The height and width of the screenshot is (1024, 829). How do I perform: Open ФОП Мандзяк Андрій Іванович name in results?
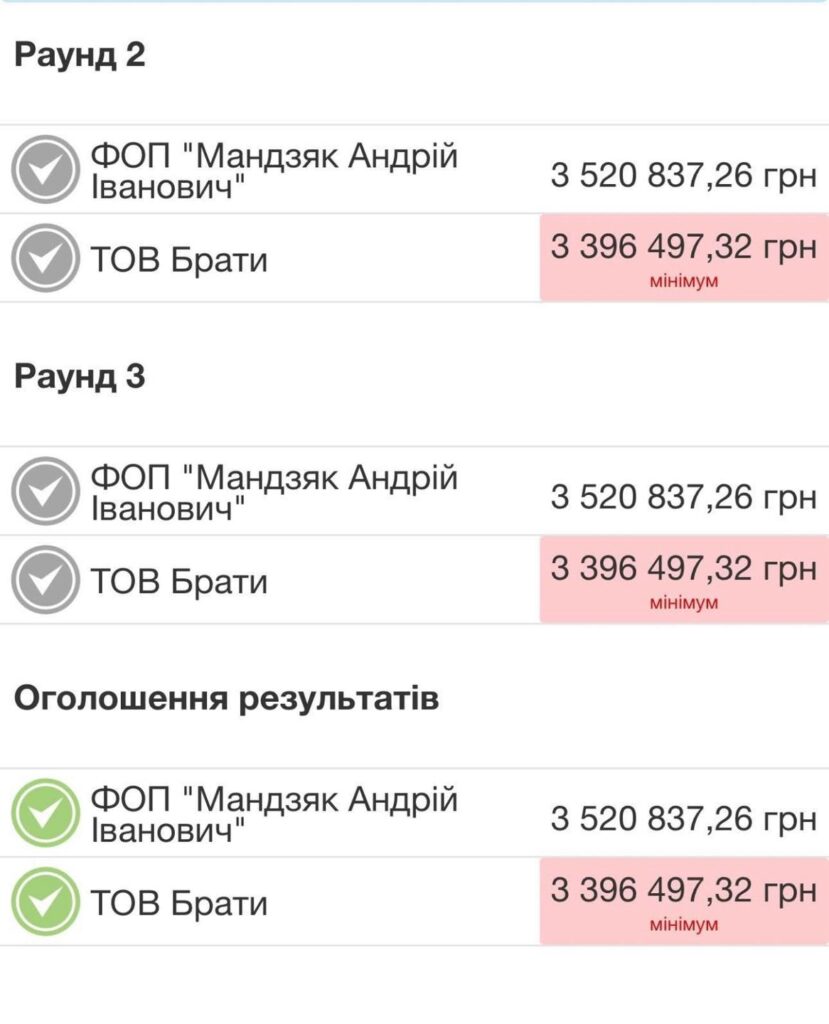pos(274,814)
